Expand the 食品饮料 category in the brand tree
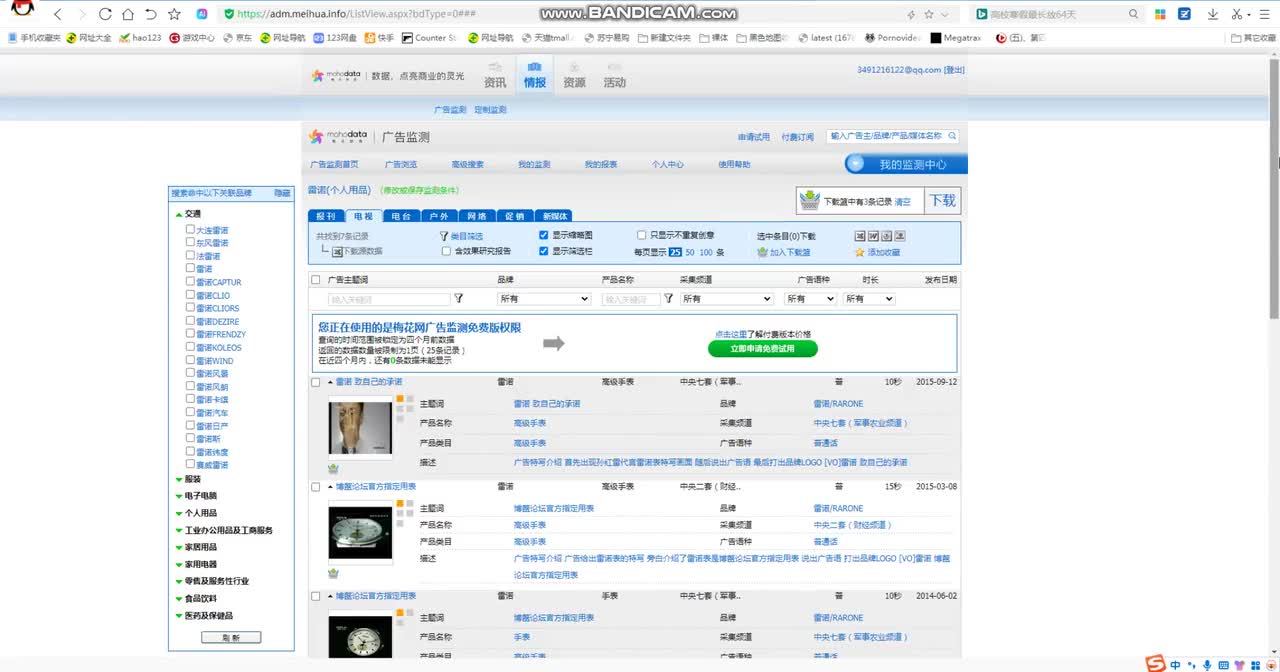 point(179,599)
